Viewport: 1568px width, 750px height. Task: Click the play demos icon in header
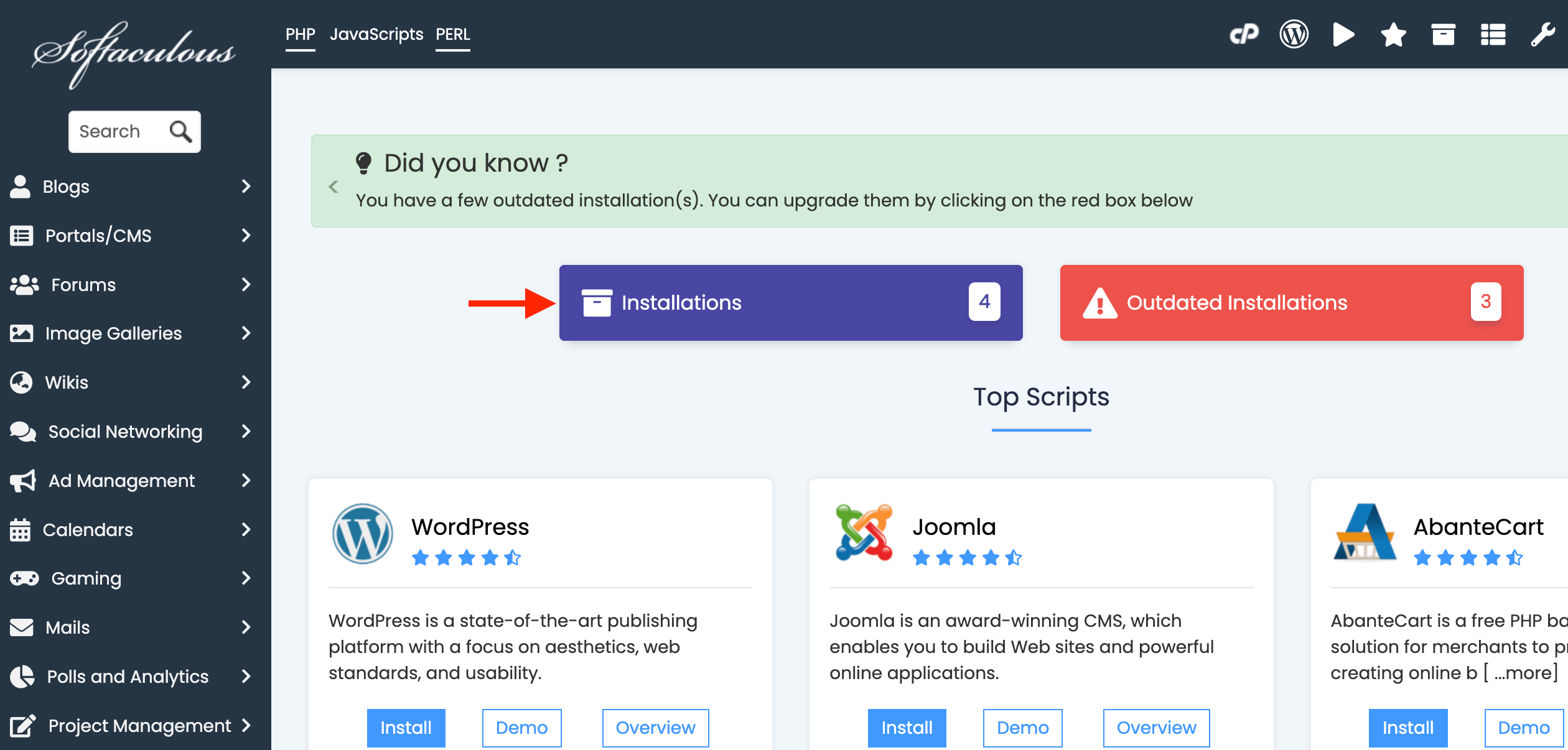coord(1343,34)
